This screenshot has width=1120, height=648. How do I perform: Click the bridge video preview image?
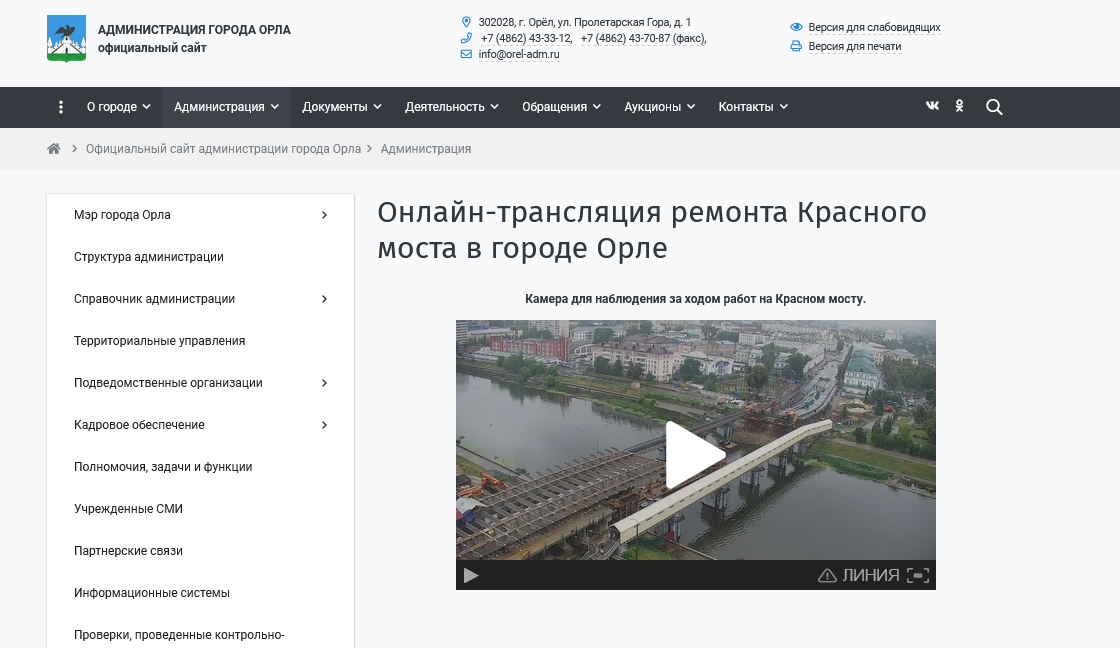[696, 440]
